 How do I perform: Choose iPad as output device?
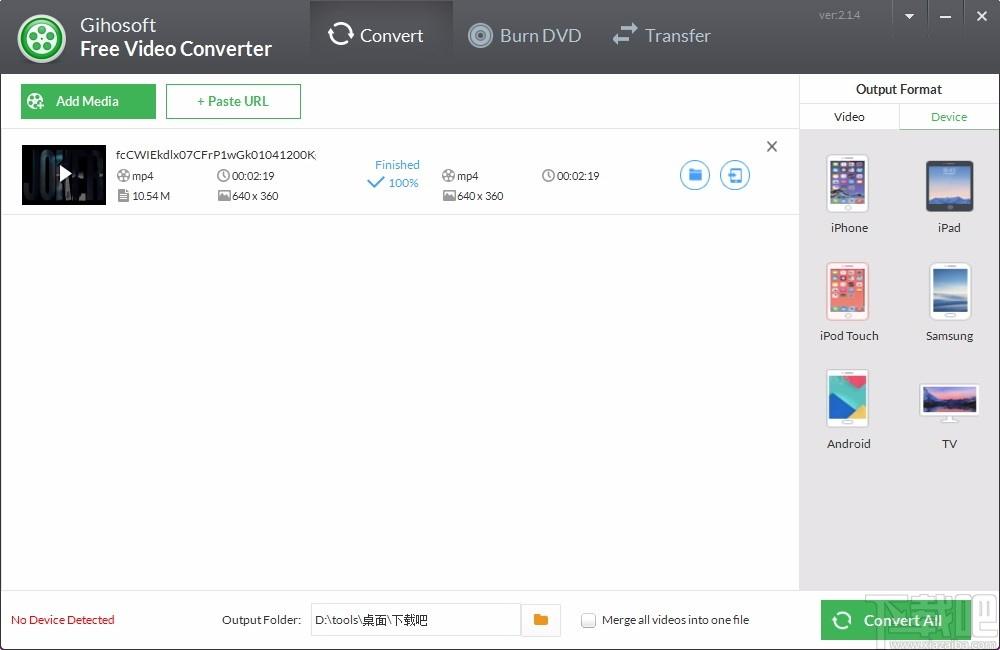click(949, 195)
